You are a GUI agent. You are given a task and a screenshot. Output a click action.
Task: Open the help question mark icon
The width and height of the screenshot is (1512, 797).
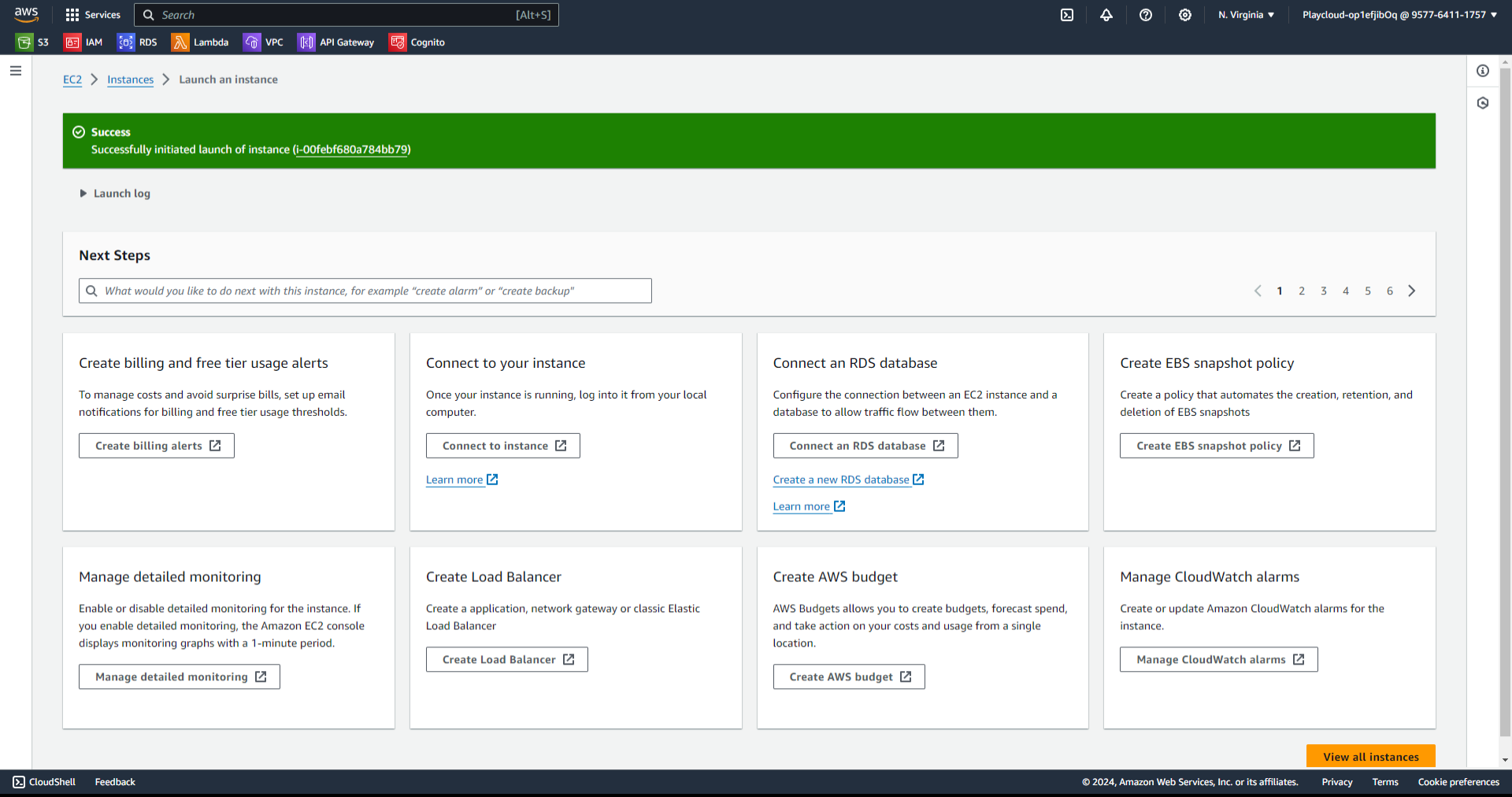coord(1146,15)
